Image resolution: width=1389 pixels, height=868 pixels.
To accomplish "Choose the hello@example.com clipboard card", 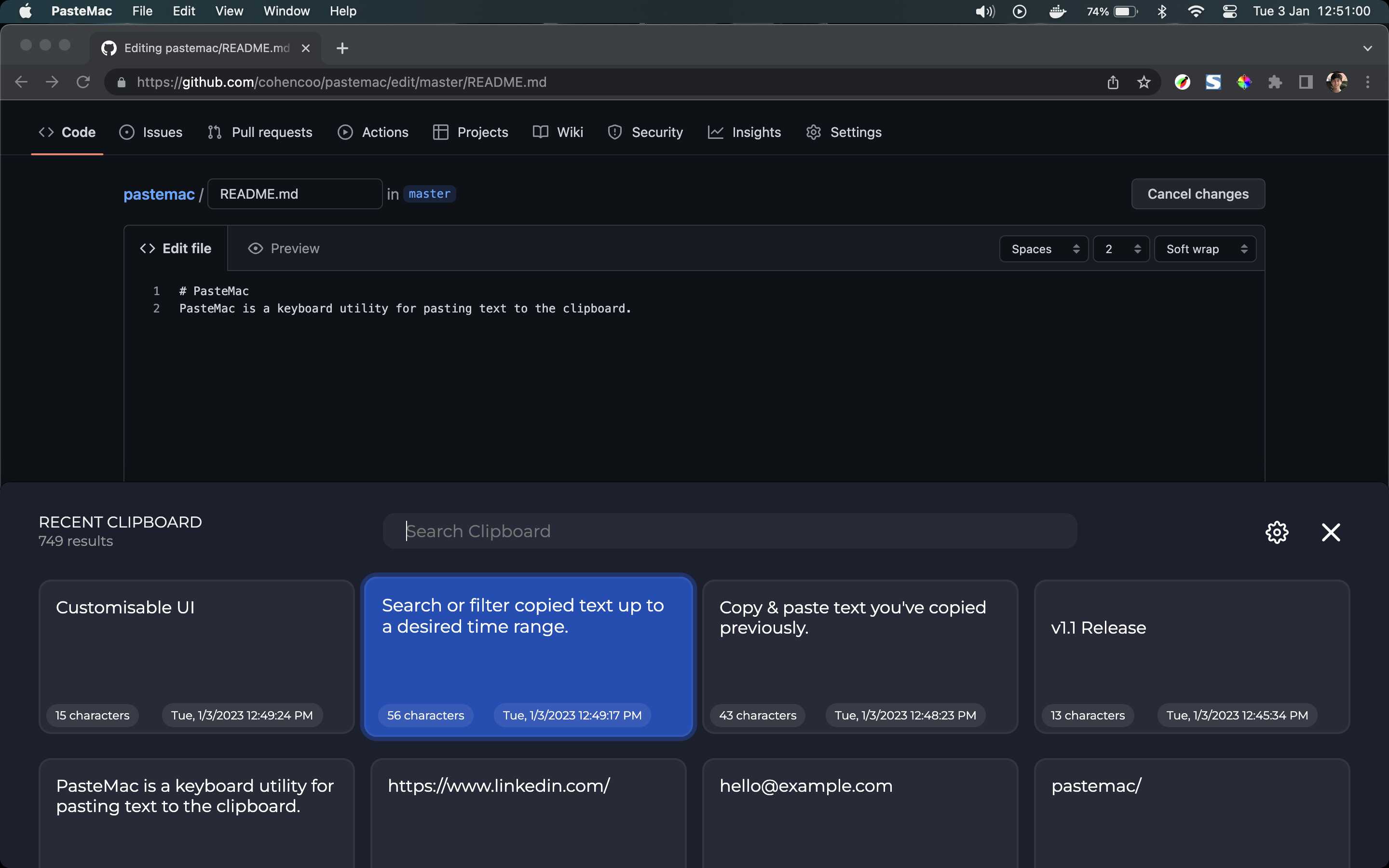I will coord(860,813).
